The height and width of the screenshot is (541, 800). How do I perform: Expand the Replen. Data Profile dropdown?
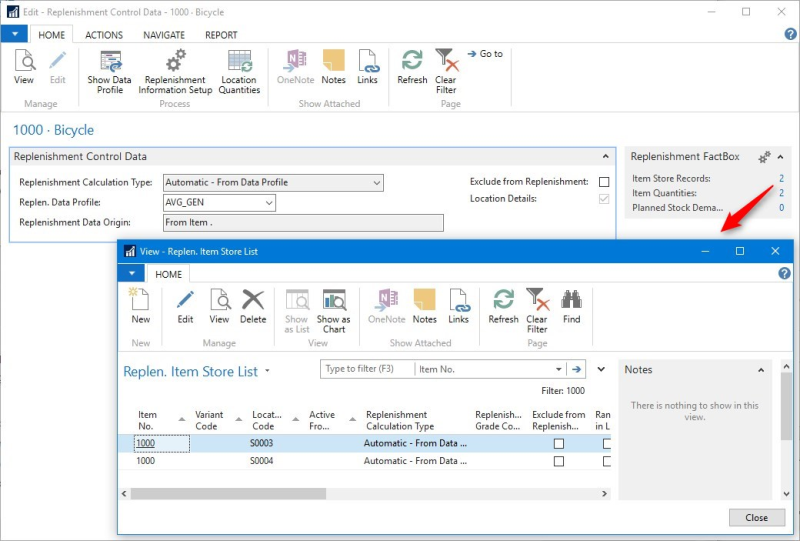click(269, 203)
